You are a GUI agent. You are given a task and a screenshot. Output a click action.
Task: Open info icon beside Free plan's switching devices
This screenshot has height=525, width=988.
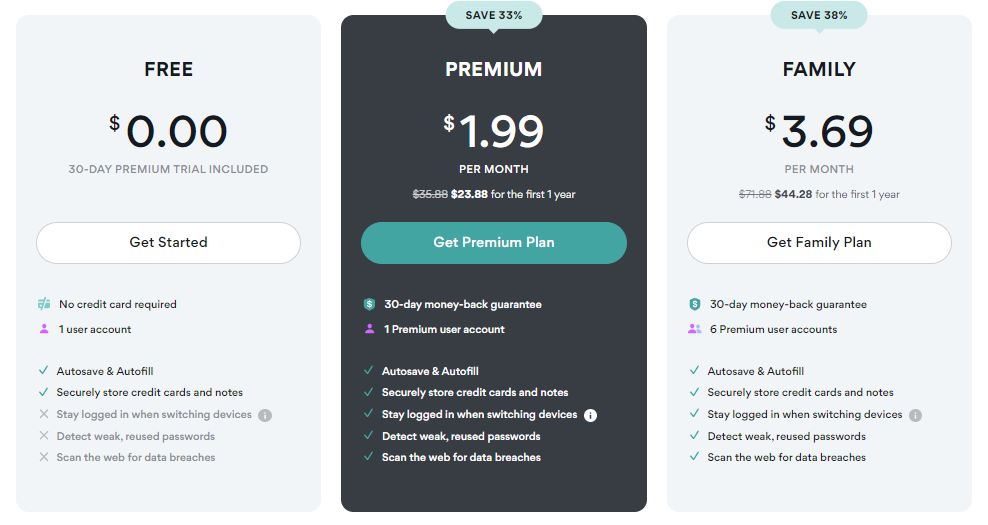click(265, 415)
